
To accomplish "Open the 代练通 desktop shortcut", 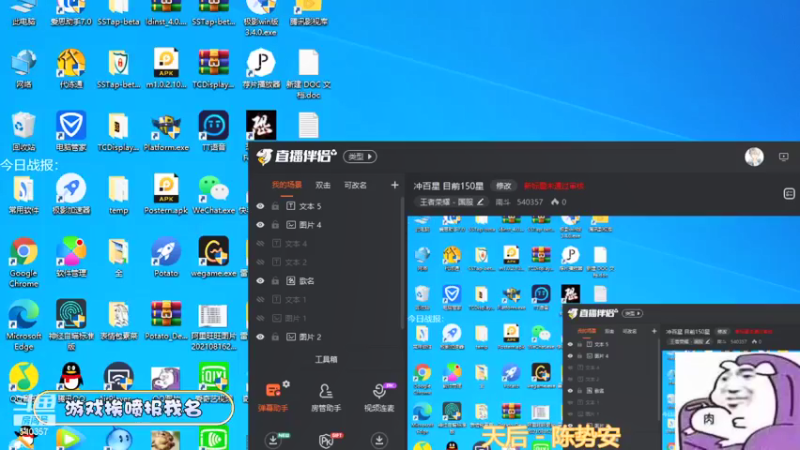I will point(71,69).
